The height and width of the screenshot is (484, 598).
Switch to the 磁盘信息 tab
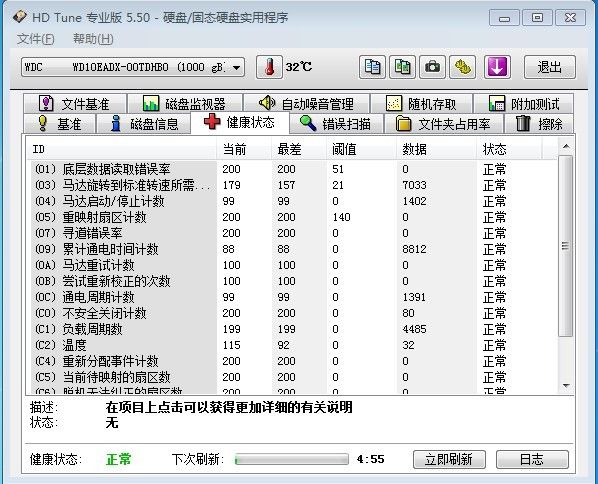click(144, 124)
